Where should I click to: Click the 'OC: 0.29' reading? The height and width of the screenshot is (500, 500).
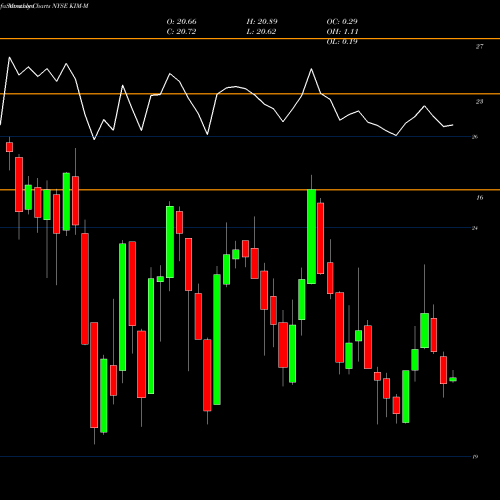(342, 22)
